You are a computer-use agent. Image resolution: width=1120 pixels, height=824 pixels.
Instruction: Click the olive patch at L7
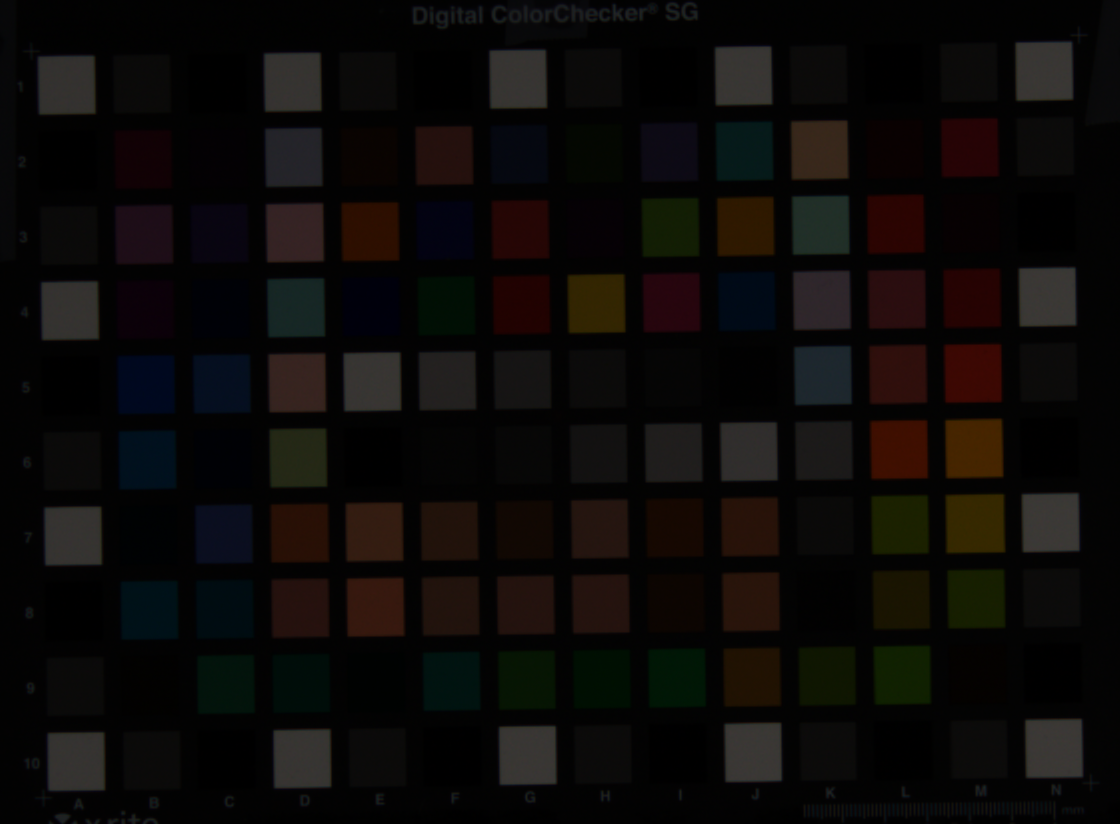(900, 525)
